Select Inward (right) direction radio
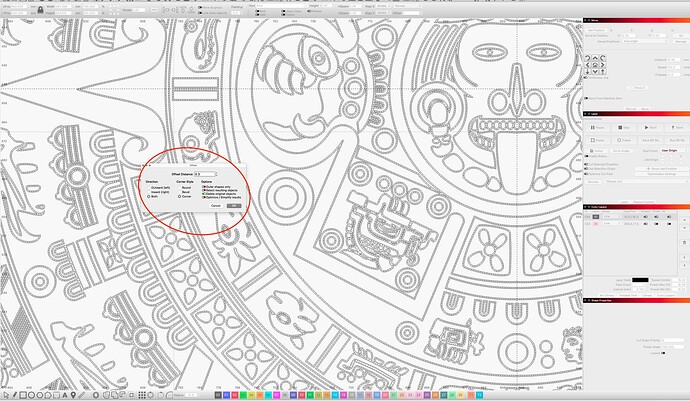 click(x=149, y=192)
